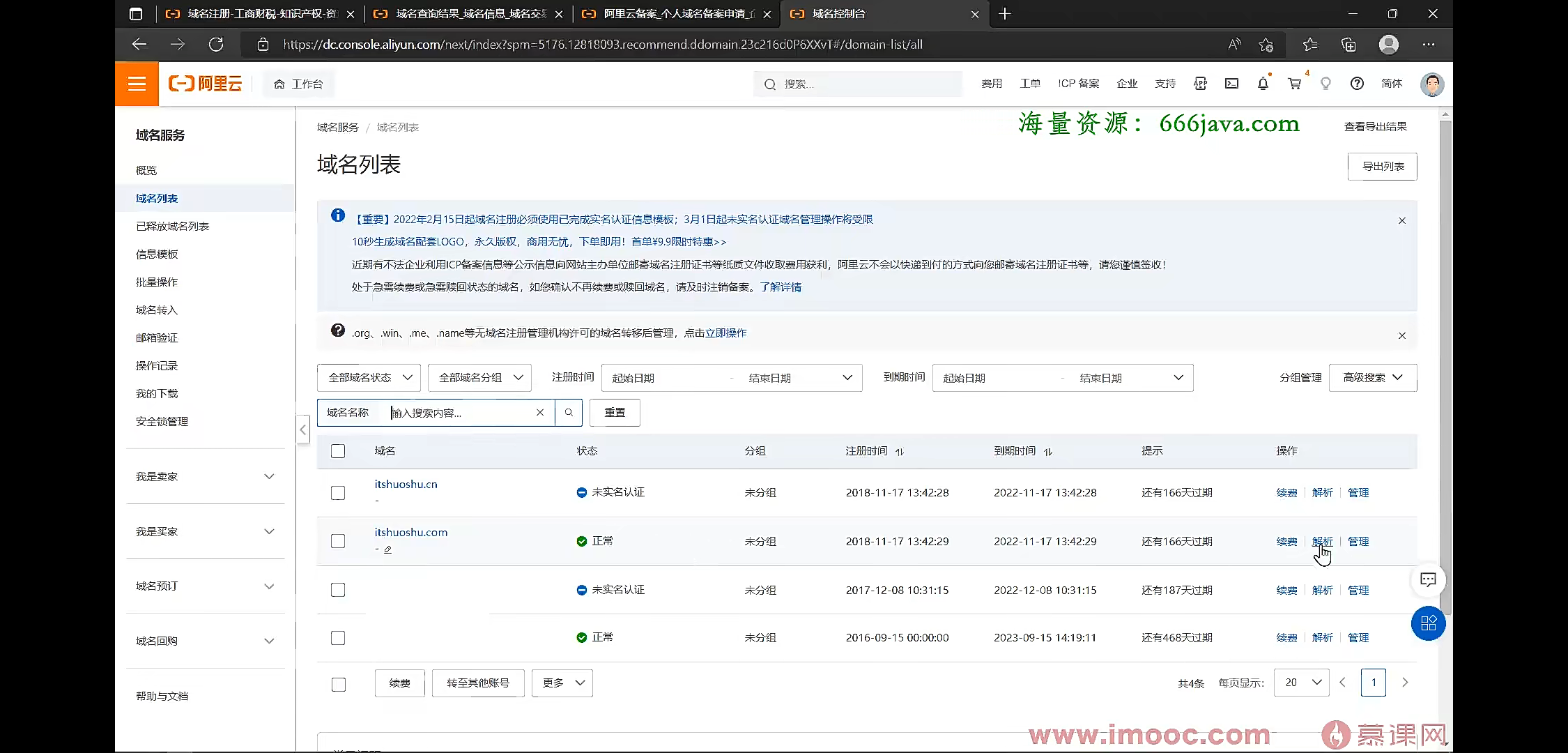This screenshot has width=1568, height=753.
Task: Collapse the left sidebar panel
Action: pyautogui.click(x=303, y=429)
